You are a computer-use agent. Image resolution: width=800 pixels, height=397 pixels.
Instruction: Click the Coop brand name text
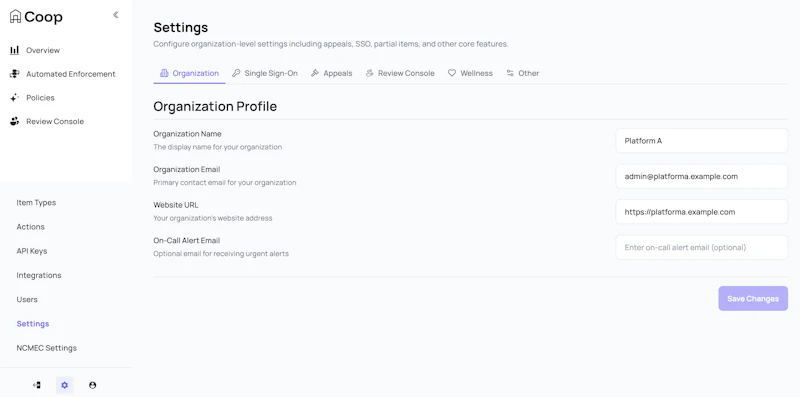[x=43, y=16]
